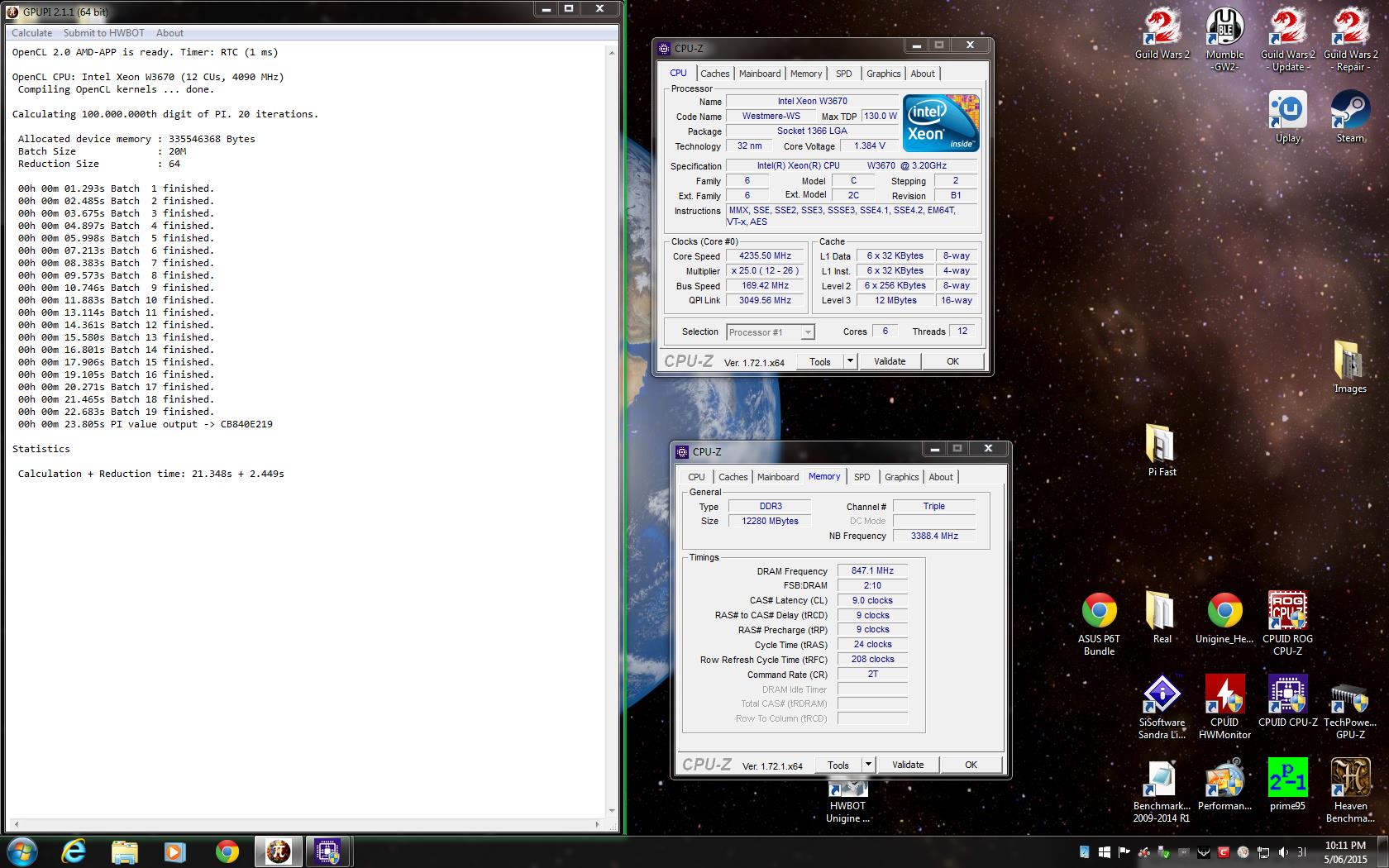Open Submit to HWBOT menu
Screen dimensions: 1389x868
(x=104, y=33)
